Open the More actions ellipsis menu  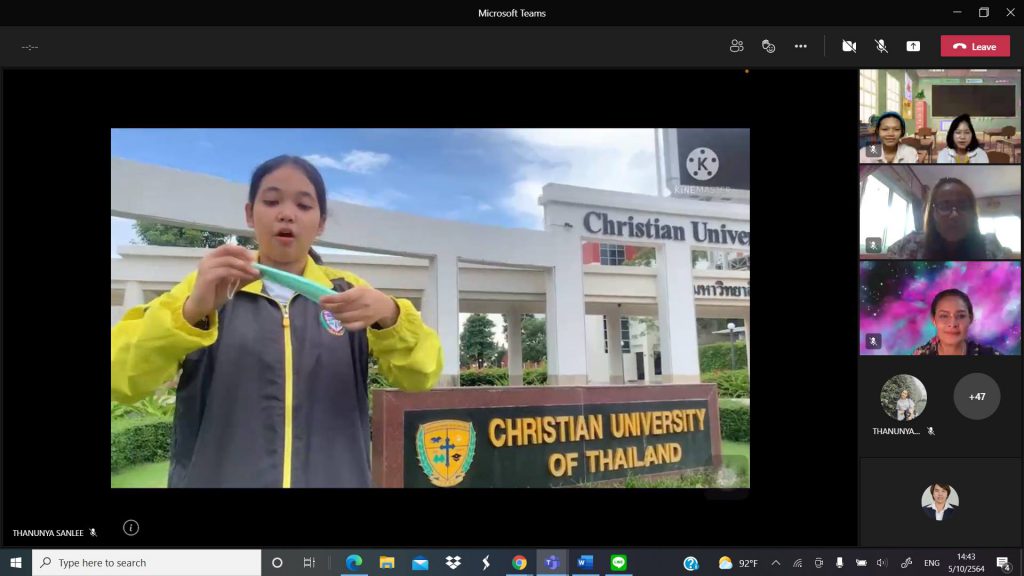(801, 46)
